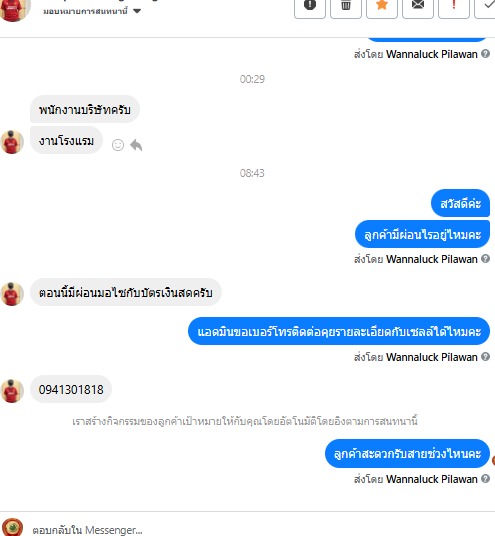Click the phone number 0941301818 message
495x536 pixels.
tap(71, 389)
